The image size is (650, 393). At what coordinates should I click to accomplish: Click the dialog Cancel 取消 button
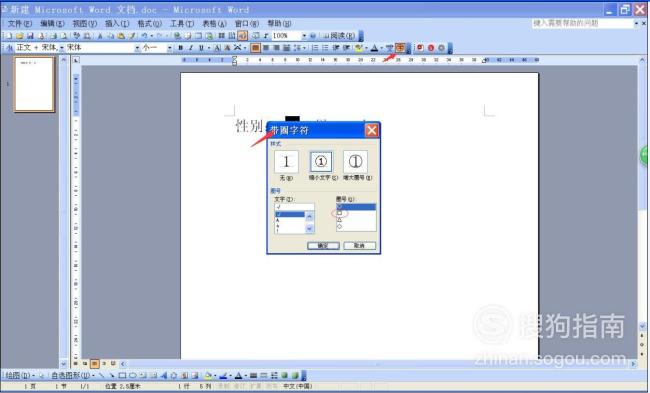(x=359, y=246)
